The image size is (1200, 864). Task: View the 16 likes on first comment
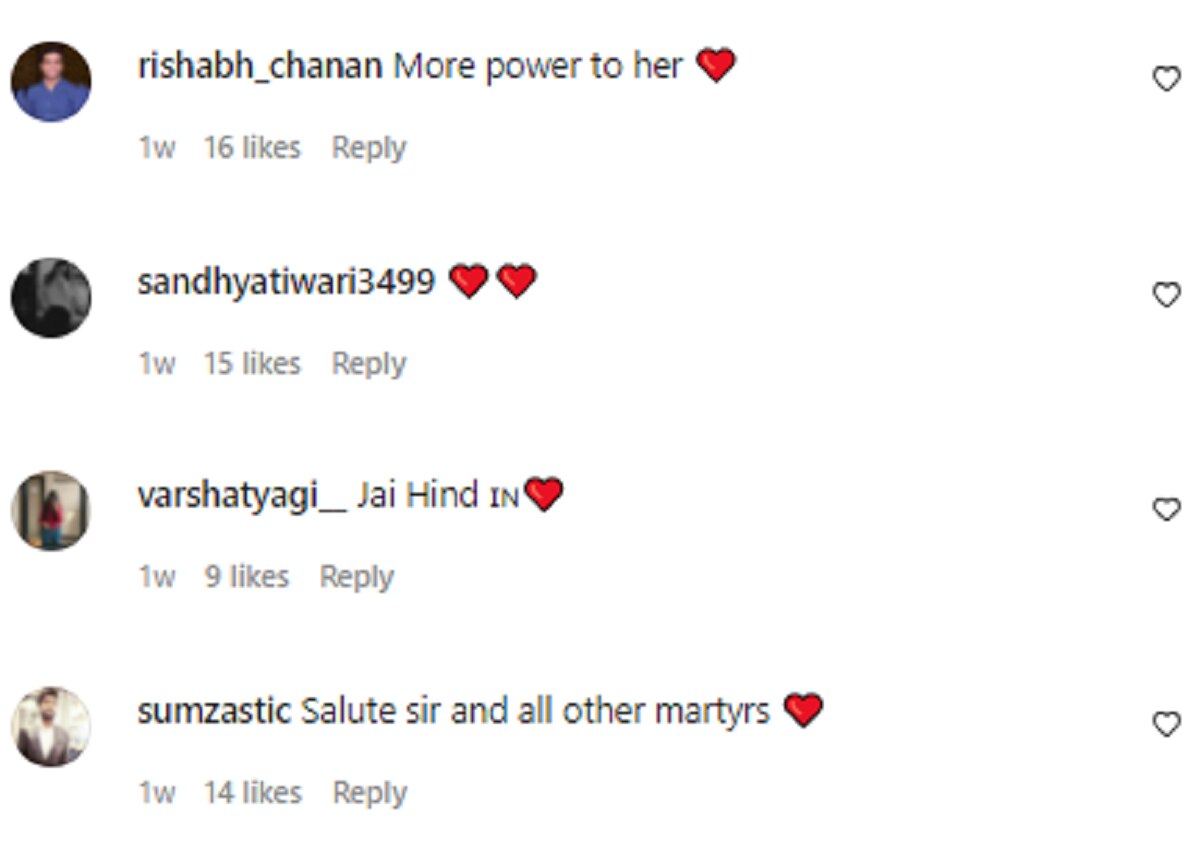tap(252, 148)
